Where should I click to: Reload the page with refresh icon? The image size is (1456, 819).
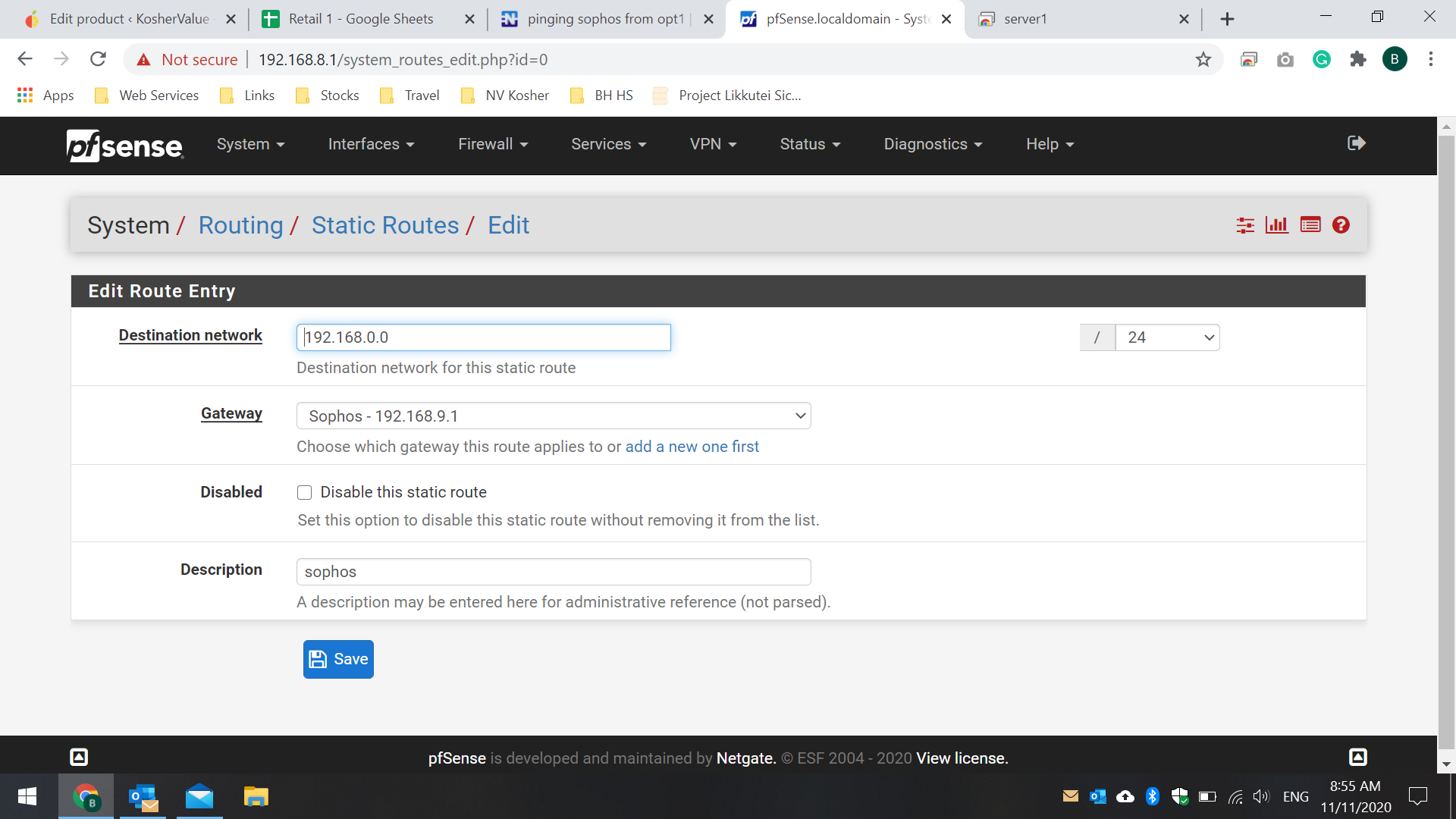click(98, 59)
